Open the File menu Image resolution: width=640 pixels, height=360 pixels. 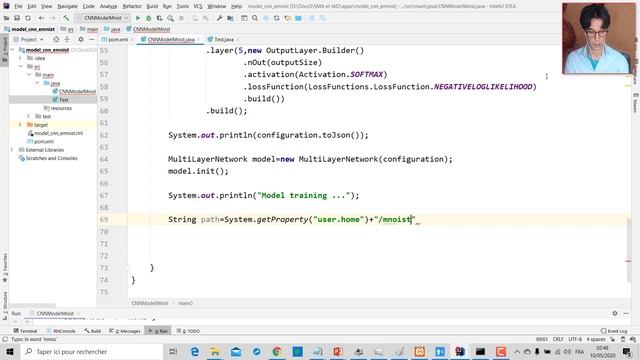(x=18, y=6)
